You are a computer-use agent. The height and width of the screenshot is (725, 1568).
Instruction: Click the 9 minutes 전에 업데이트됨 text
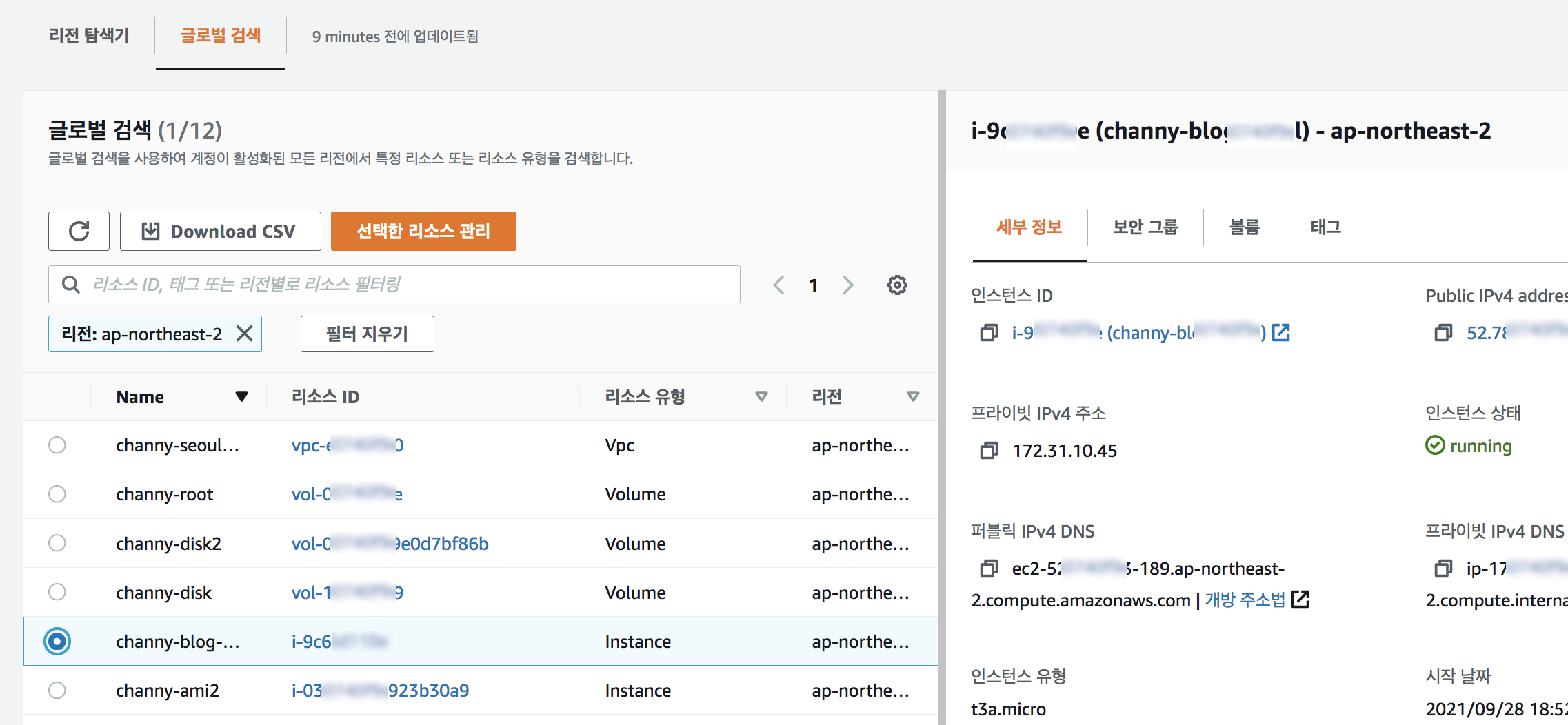click(x=395, y=36)
